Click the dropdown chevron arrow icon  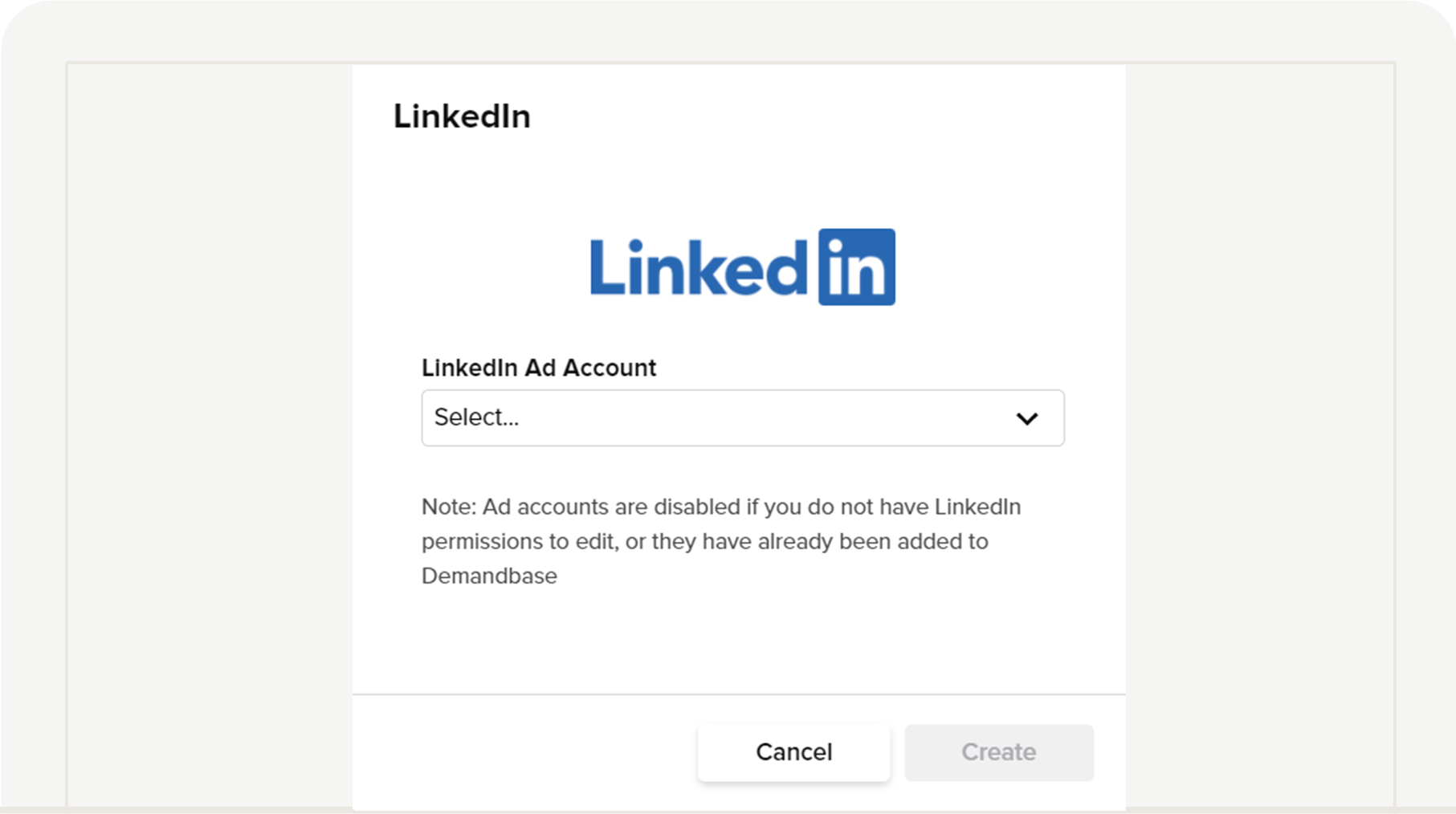[x=1026, y=418]
